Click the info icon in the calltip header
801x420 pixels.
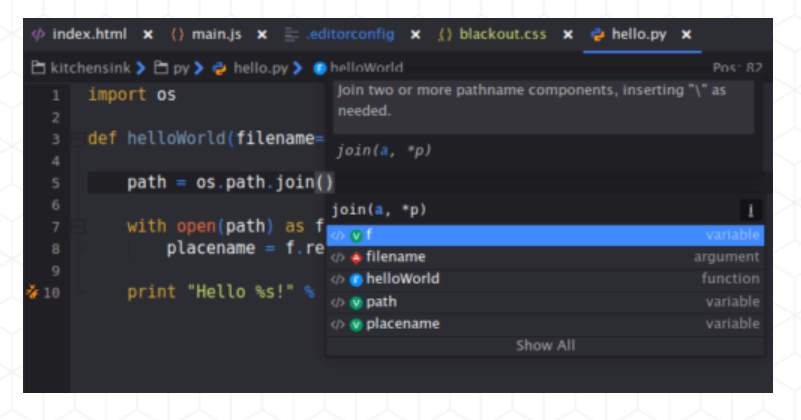click(x=749, y=210)
